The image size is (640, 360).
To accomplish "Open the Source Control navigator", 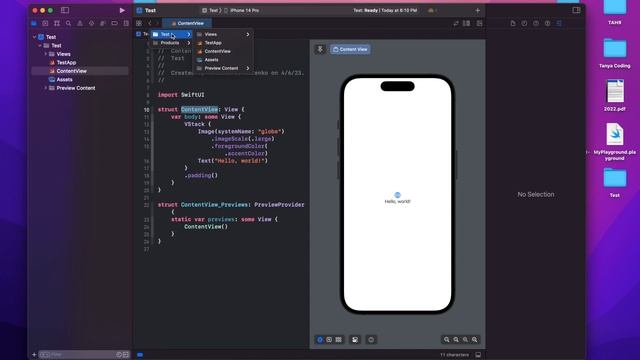I will click(45, 24).
